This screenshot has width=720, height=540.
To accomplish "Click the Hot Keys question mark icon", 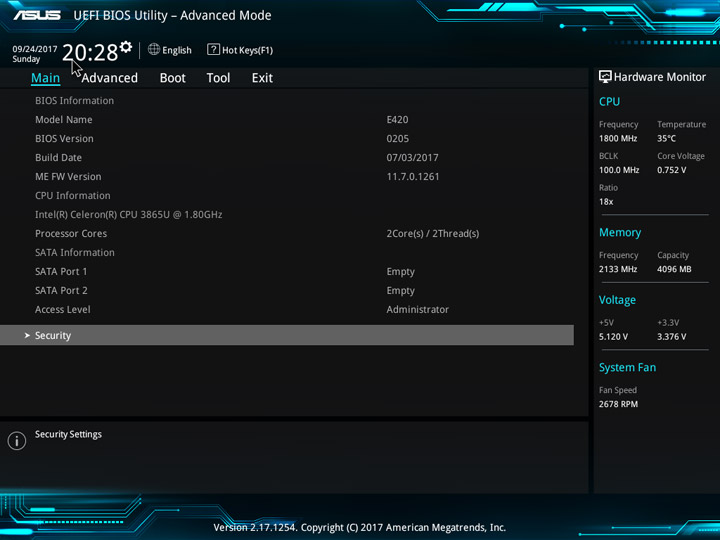I will click(213, 49).
